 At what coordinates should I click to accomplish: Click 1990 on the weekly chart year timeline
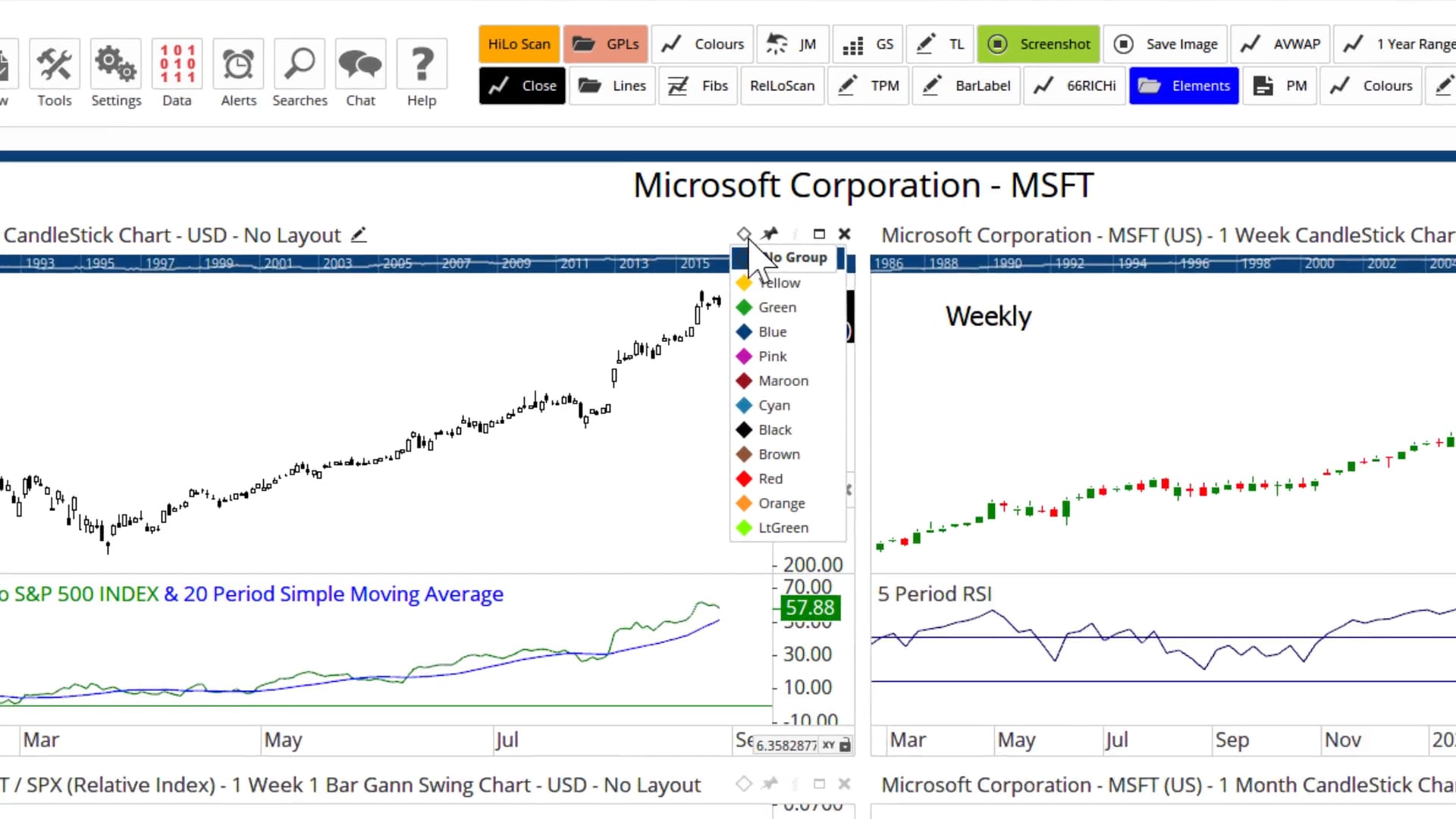[x=1008, y=263]
